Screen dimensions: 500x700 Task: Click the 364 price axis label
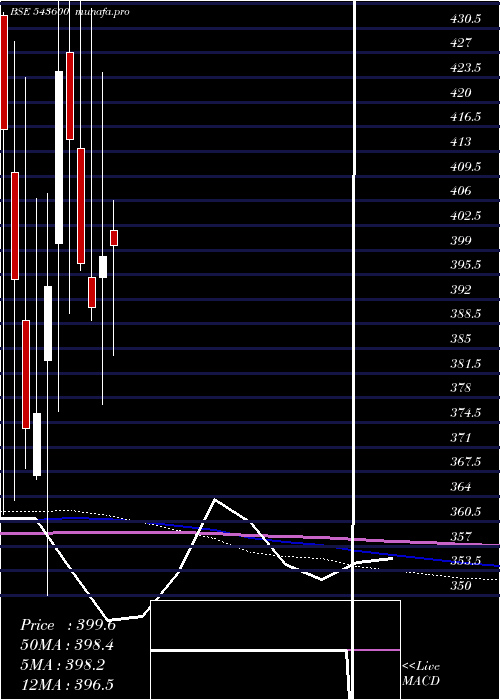[460, 487]
